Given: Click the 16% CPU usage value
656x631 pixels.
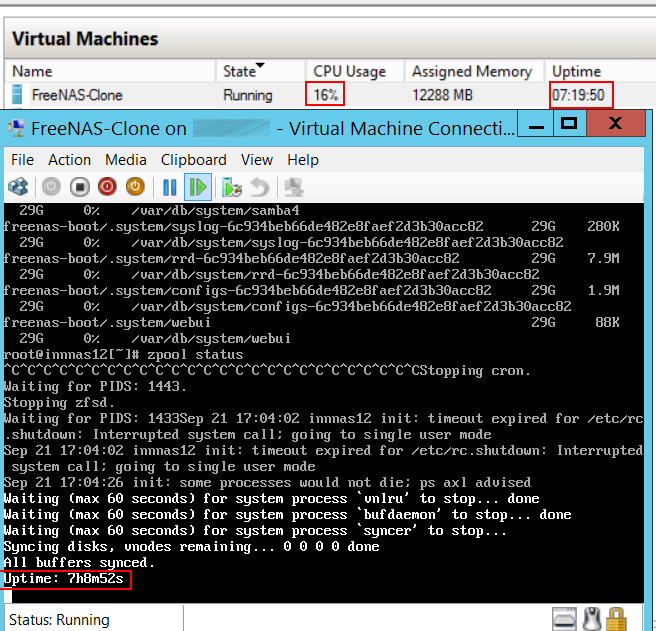Looking at the screenshot, I should (x=325, y=95).
